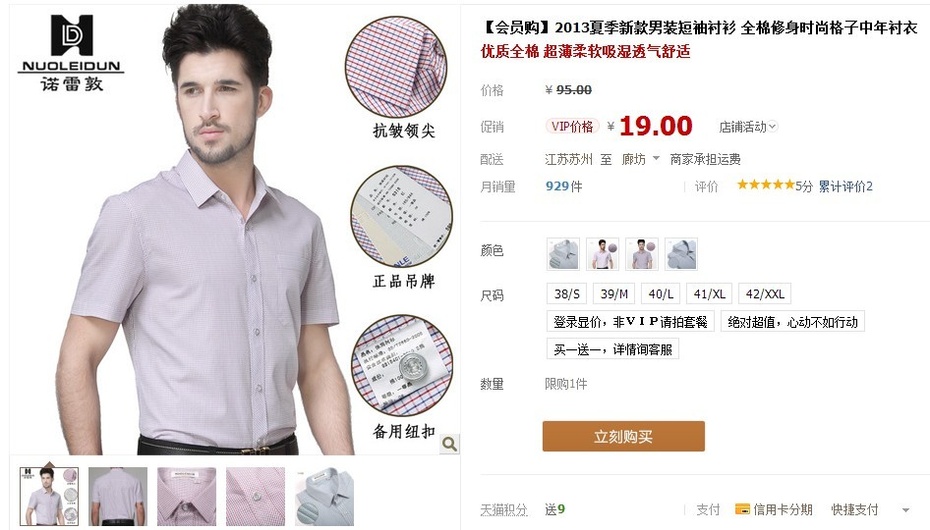Click the credit card installment icon
The width and height of the screenshot is (930, 530).
point(742,509)
